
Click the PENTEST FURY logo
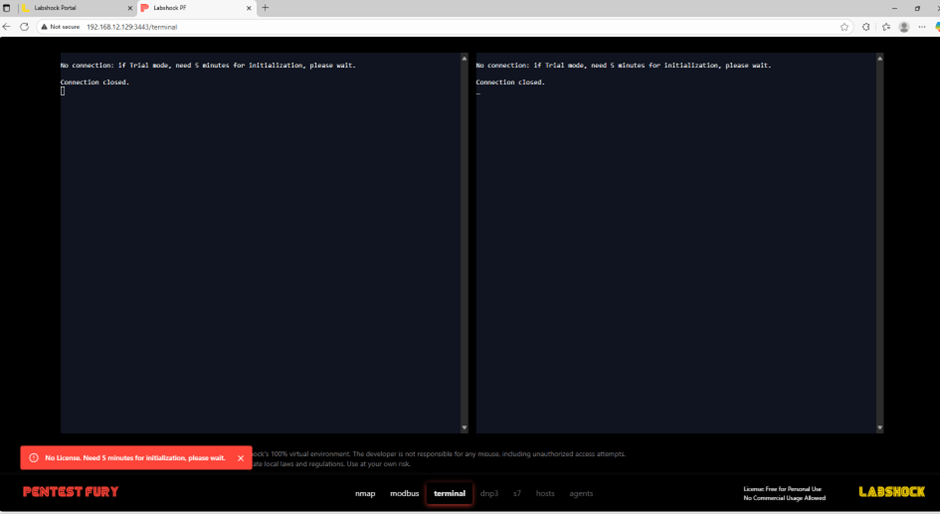[x=71, y=492]
